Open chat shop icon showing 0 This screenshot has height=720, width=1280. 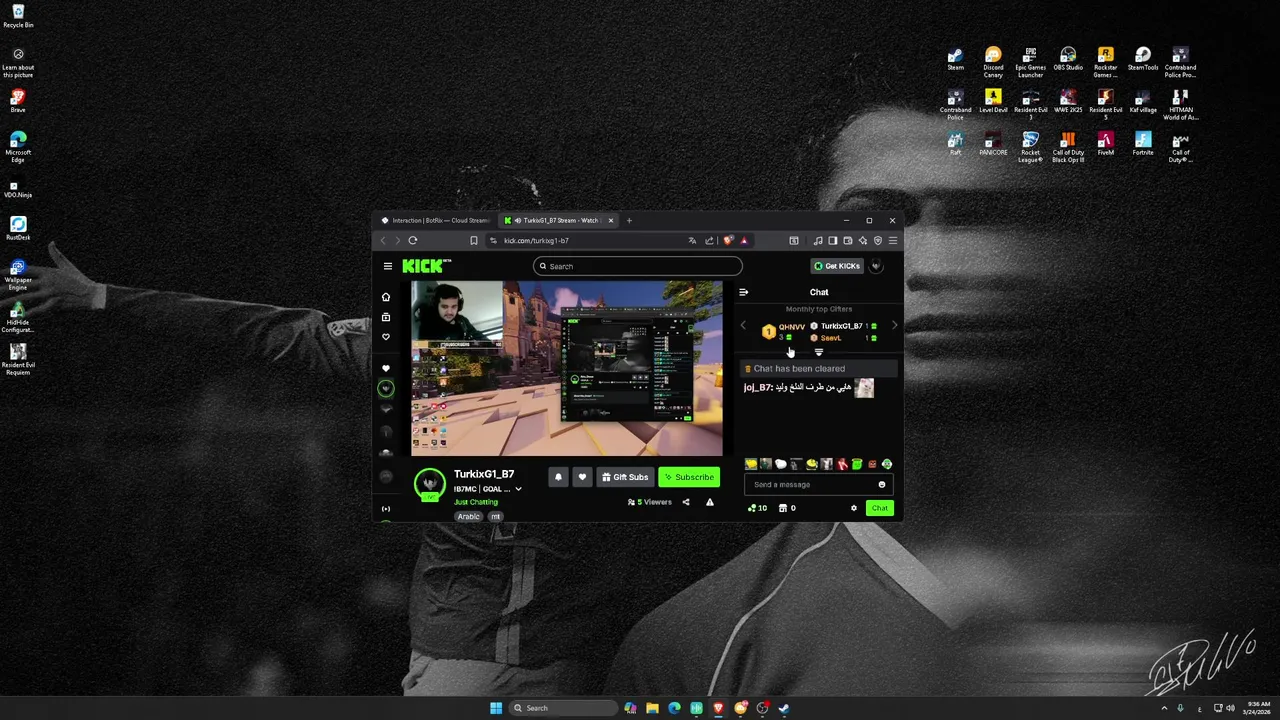[787, 508]
